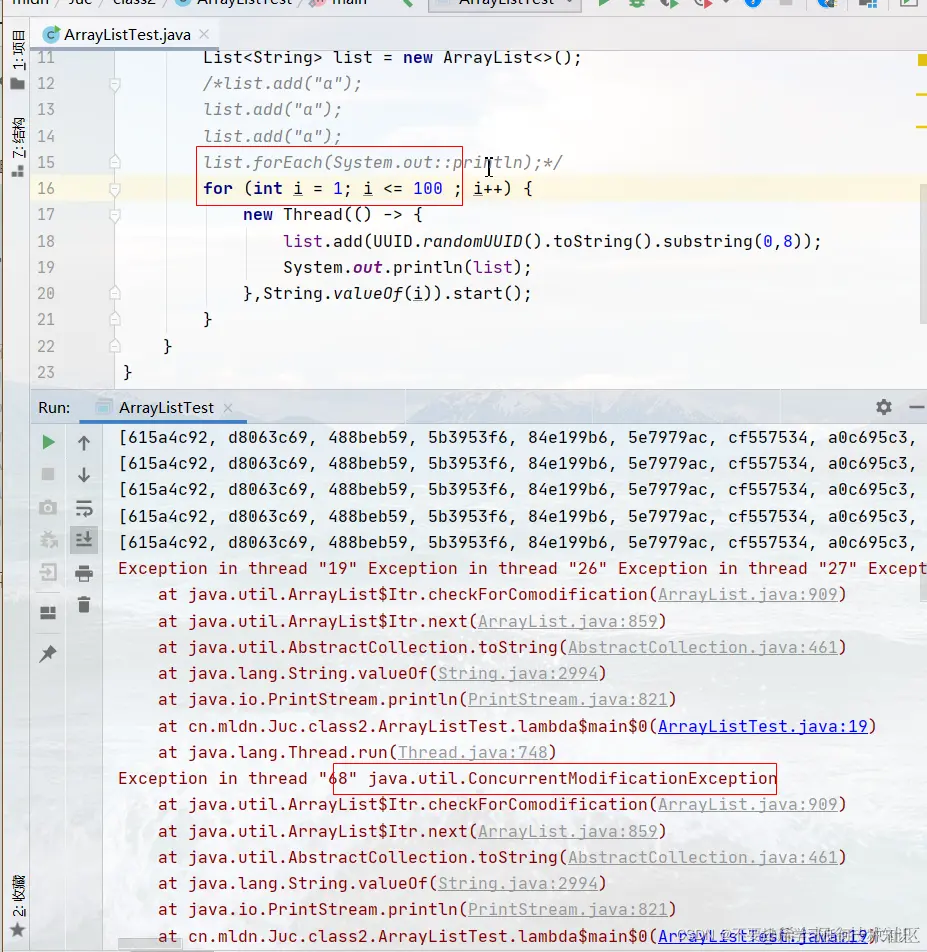Click "new ArrayList<>()" on line 11
The height and width of the screenshot is (952, 927).
click(487, 58)
